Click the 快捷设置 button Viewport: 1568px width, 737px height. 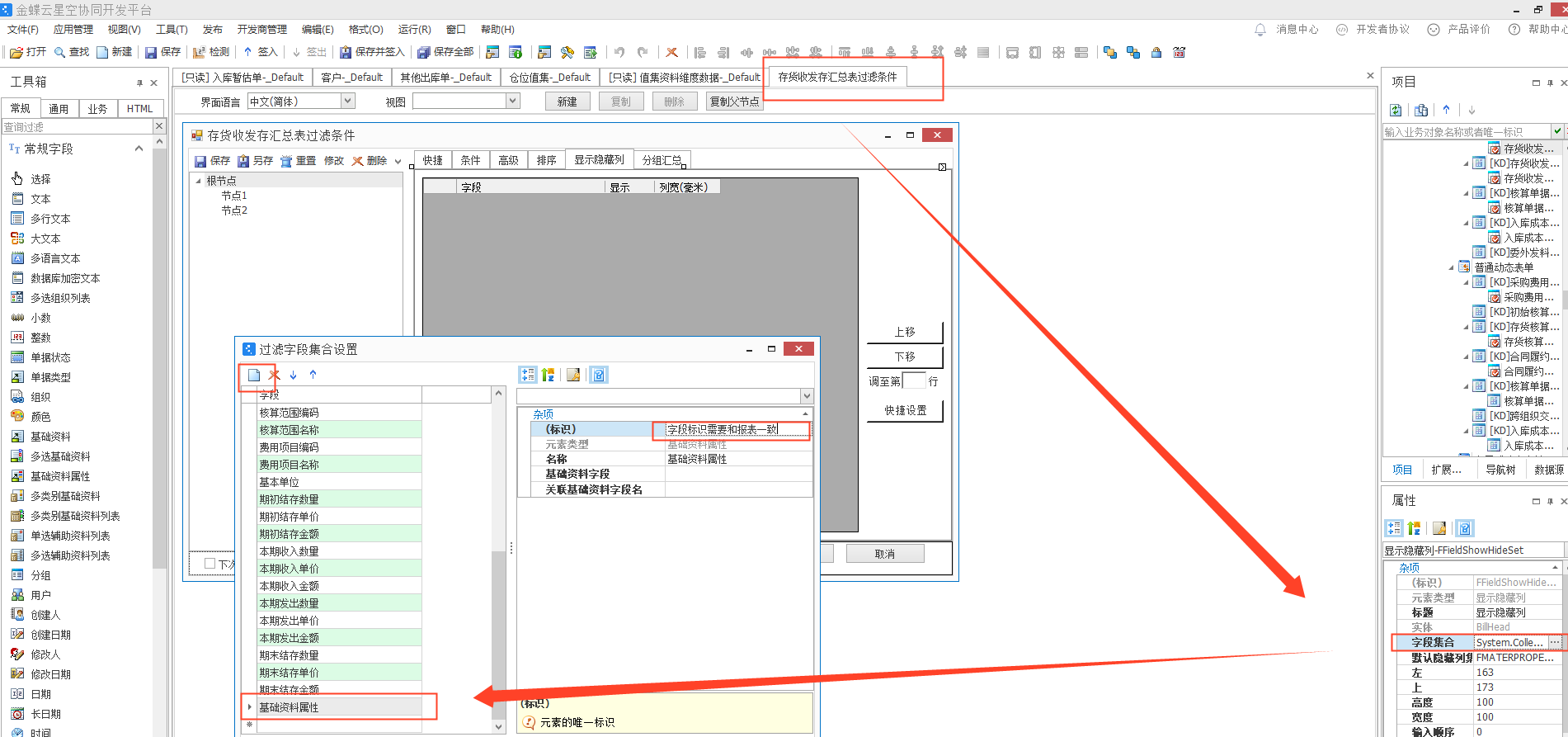(x=905, y=410)
